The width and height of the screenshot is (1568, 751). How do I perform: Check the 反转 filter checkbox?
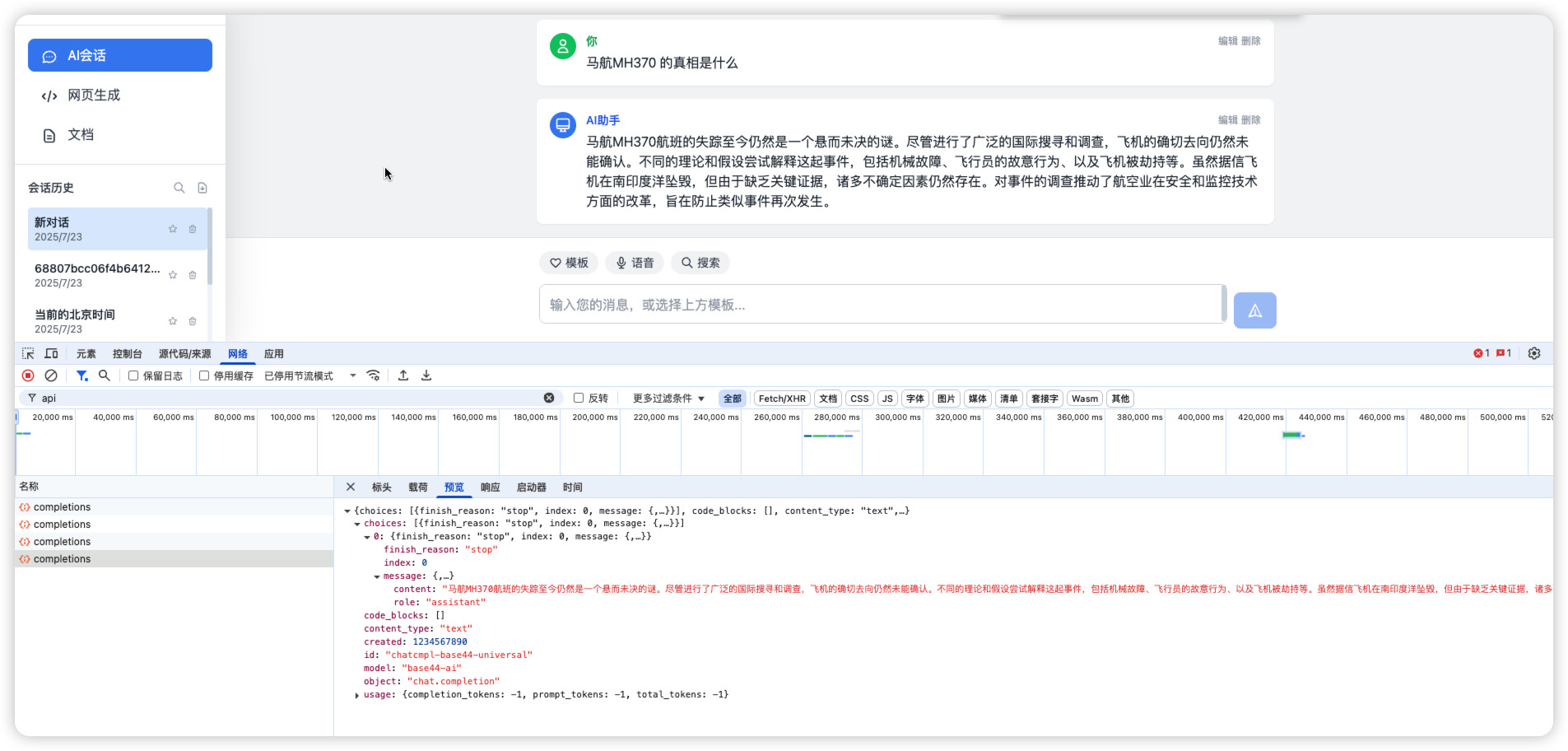pyautogui.click(x=579, y=398)
